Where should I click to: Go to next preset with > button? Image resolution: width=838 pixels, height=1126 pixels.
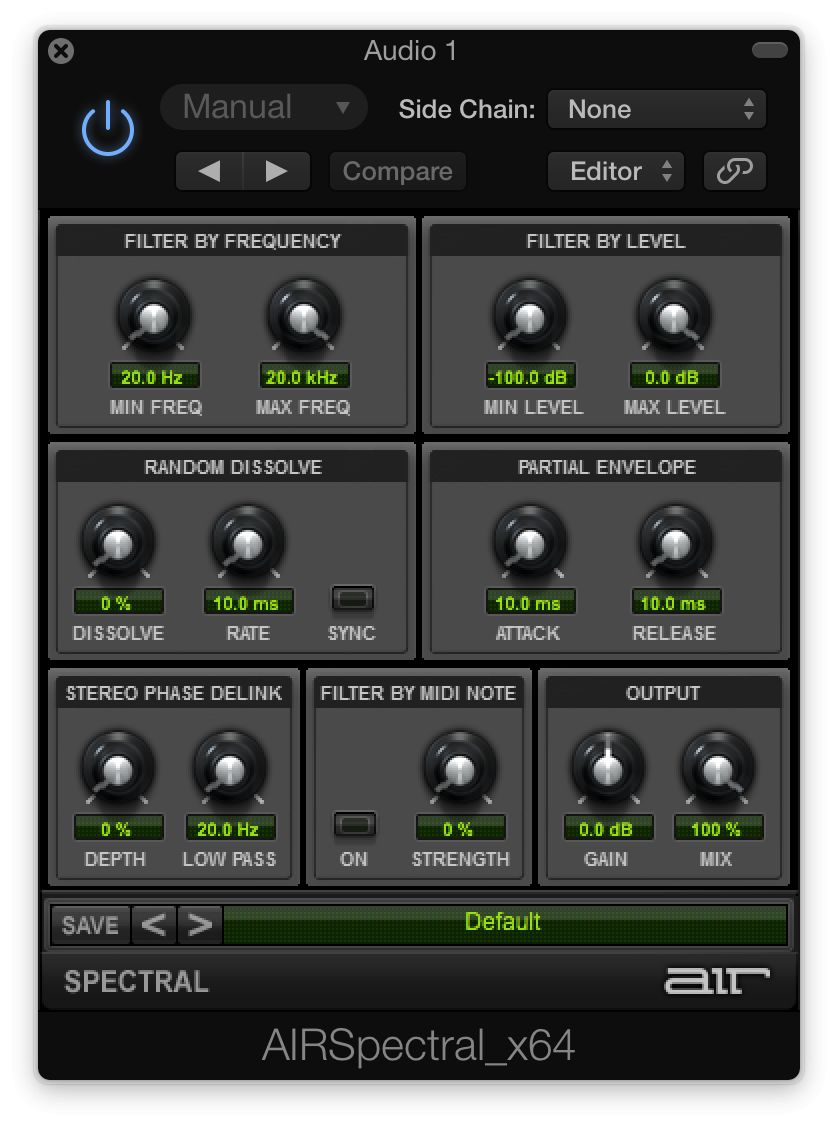tap(200, 925)
